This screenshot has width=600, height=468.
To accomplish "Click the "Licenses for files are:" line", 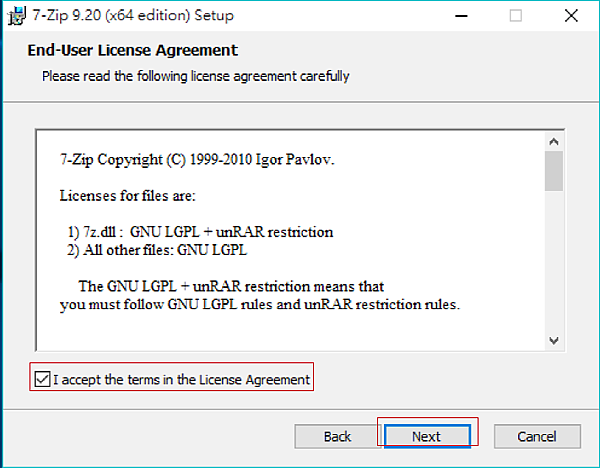I will click(x=127, y=196).
